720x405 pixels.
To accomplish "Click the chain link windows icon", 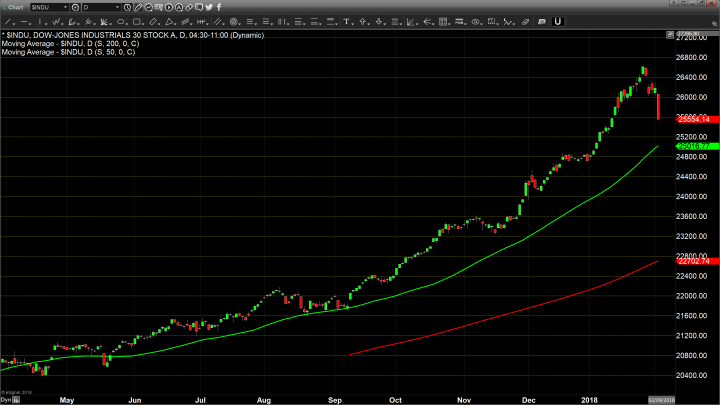I will click(x=189, y=7).
